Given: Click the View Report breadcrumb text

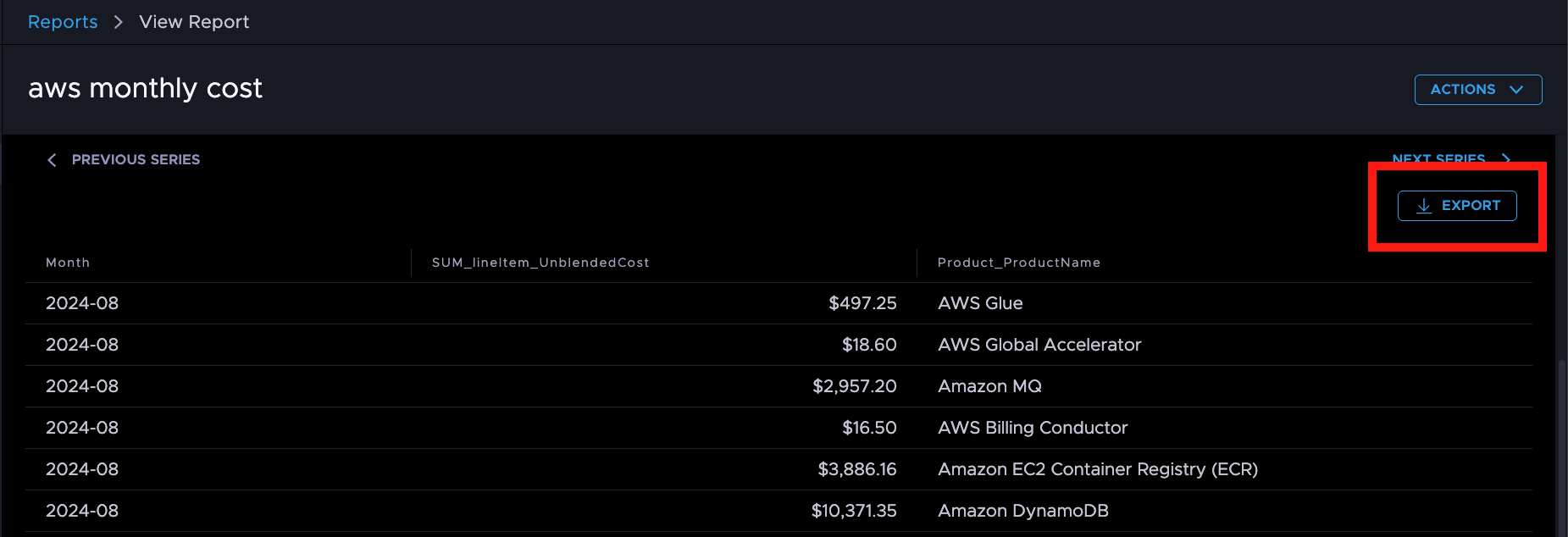Looking at the screenshot, I should coord(194,22).
